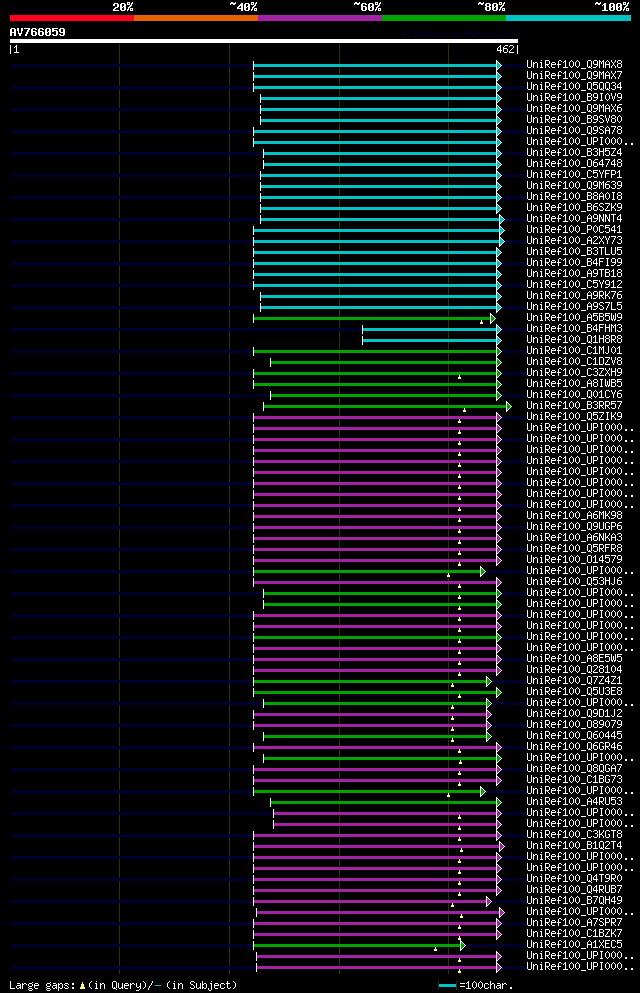Click the short cyan alignment bar for B4FHM3
The image size is (640, 993).
pos(432,329)
